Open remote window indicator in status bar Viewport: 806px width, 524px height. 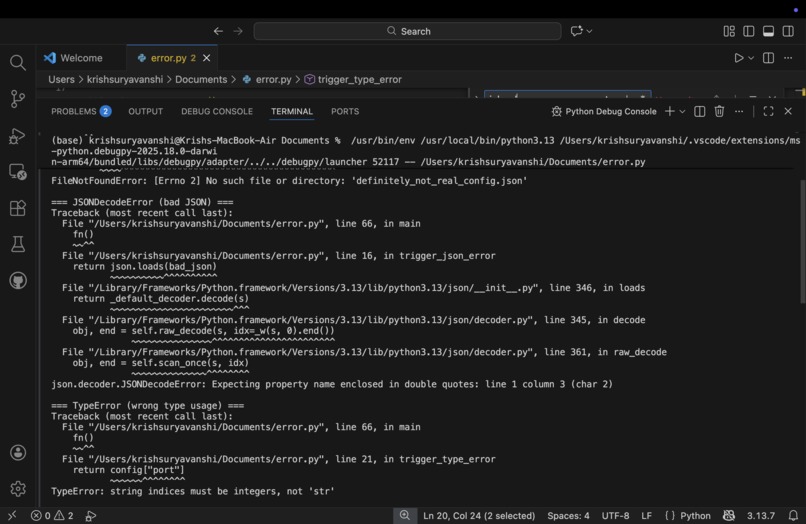pos(12,515)
